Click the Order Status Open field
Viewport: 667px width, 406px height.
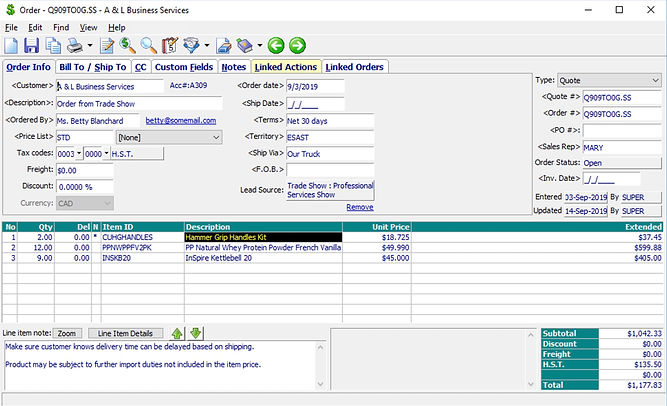622,163
